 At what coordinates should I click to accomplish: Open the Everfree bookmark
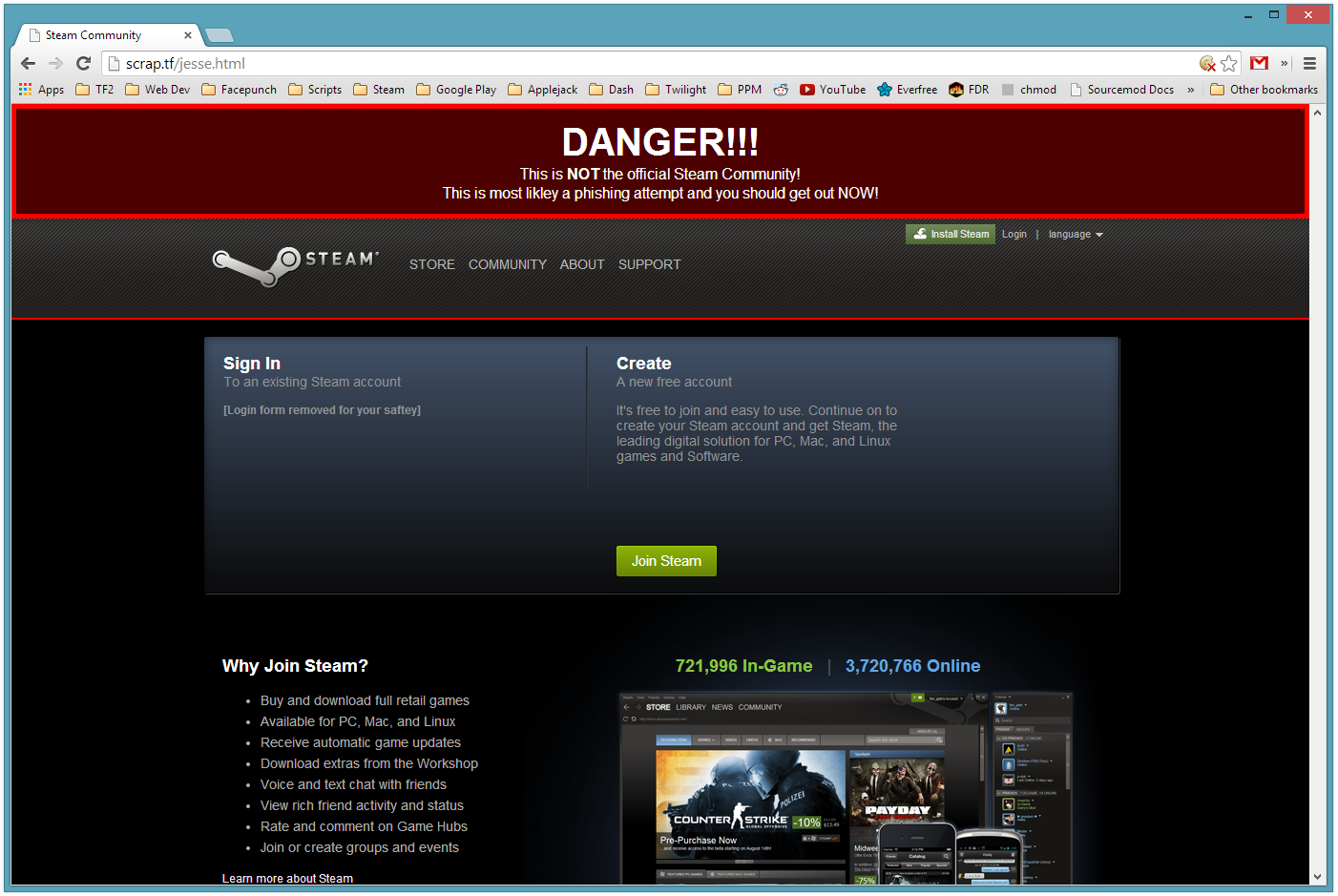click(x=907, y=90)
